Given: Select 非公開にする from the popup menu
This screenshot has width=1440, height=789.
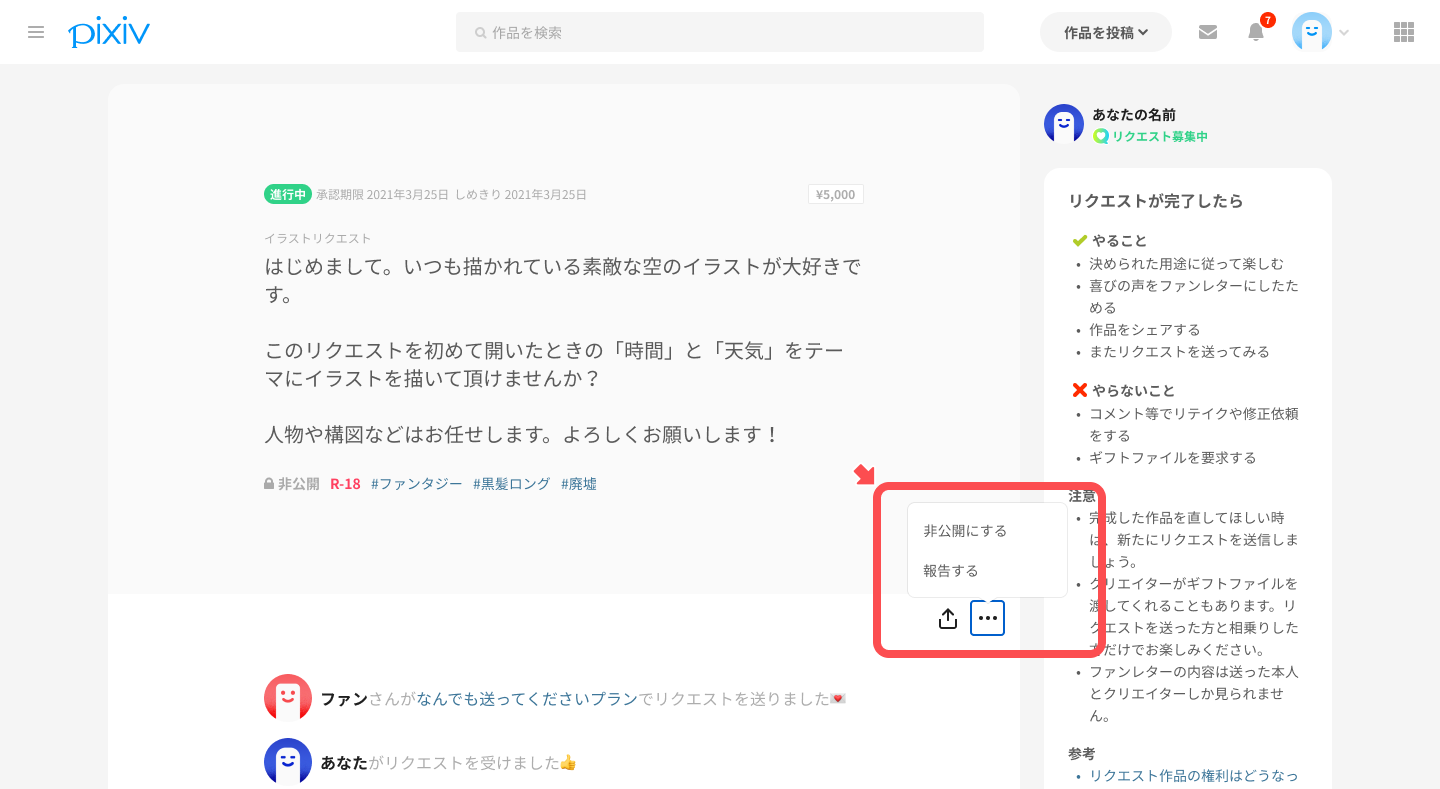Looking at the screenshot, I should pyautogui.click(x=965, y=531).
